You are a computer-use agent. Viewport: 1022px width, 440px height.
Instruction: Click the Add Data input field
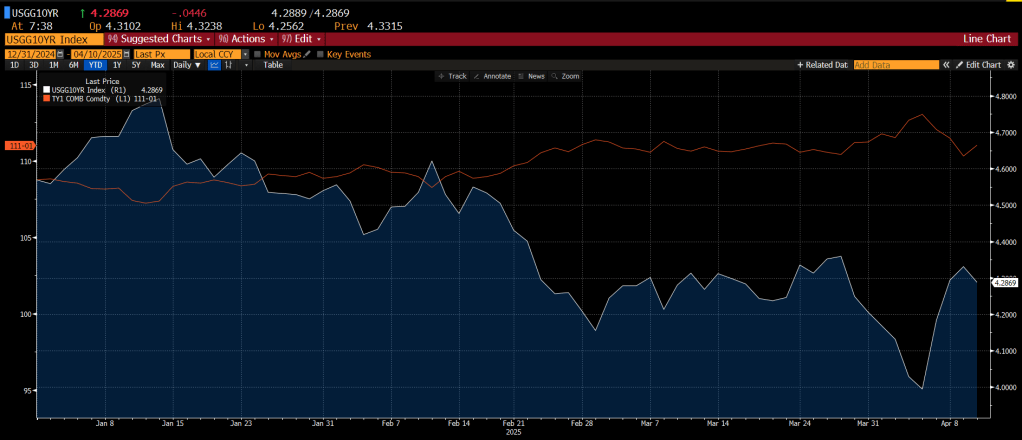click(895, 64)
